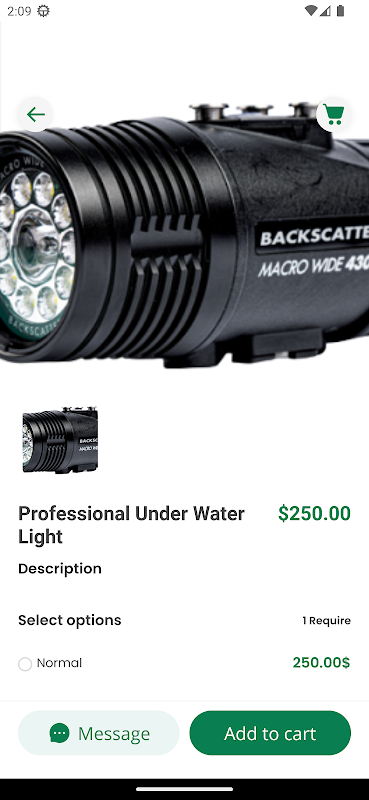Tap the bottom navigation handle bar
Screen dimensions: 369x800
pyautogui.click(x=184, y=789)
